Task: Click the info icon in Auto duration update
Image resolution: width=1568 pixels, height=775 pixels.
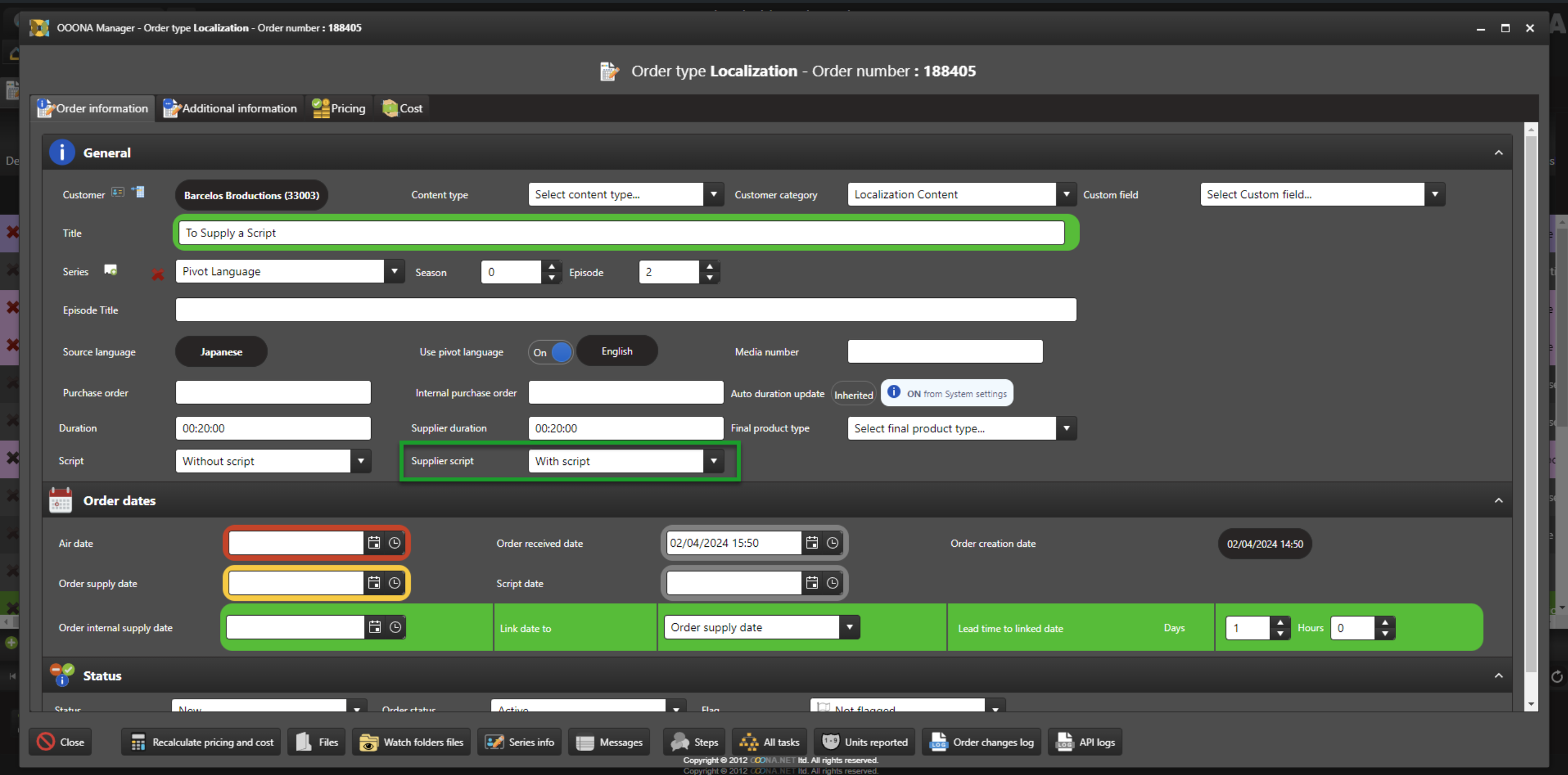Action: point(893,392)
